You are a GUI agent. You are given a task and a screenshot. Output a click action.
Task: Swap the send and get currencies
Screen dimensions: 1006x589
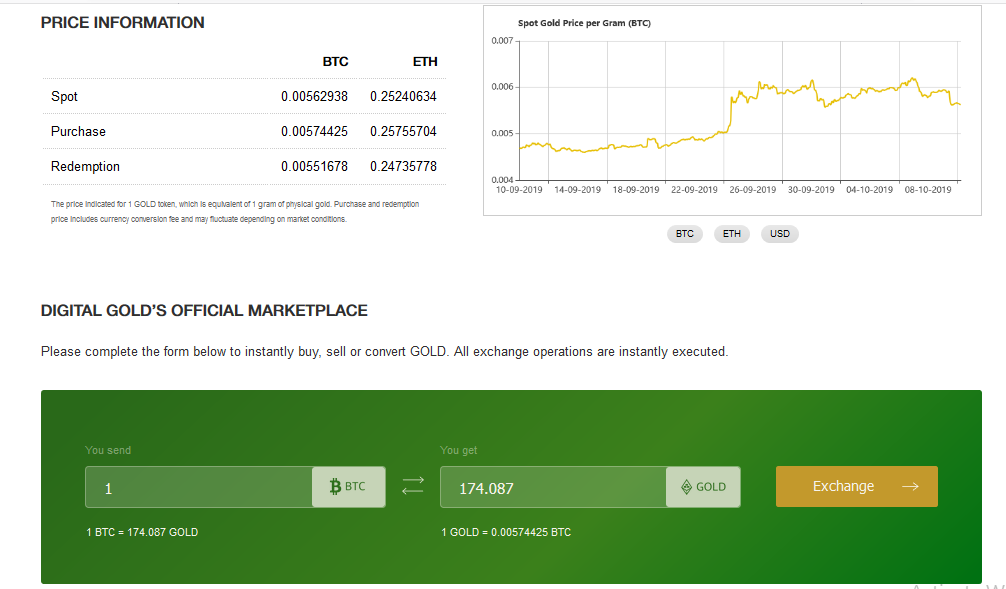[413, 486]
